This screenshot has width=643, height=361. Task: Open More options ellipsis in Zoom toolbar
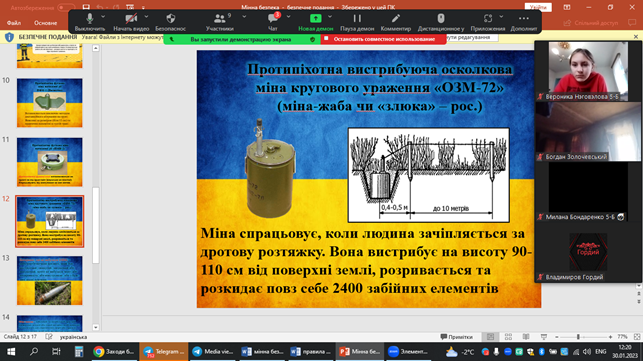pyautogui.click(x=524, y=18)
